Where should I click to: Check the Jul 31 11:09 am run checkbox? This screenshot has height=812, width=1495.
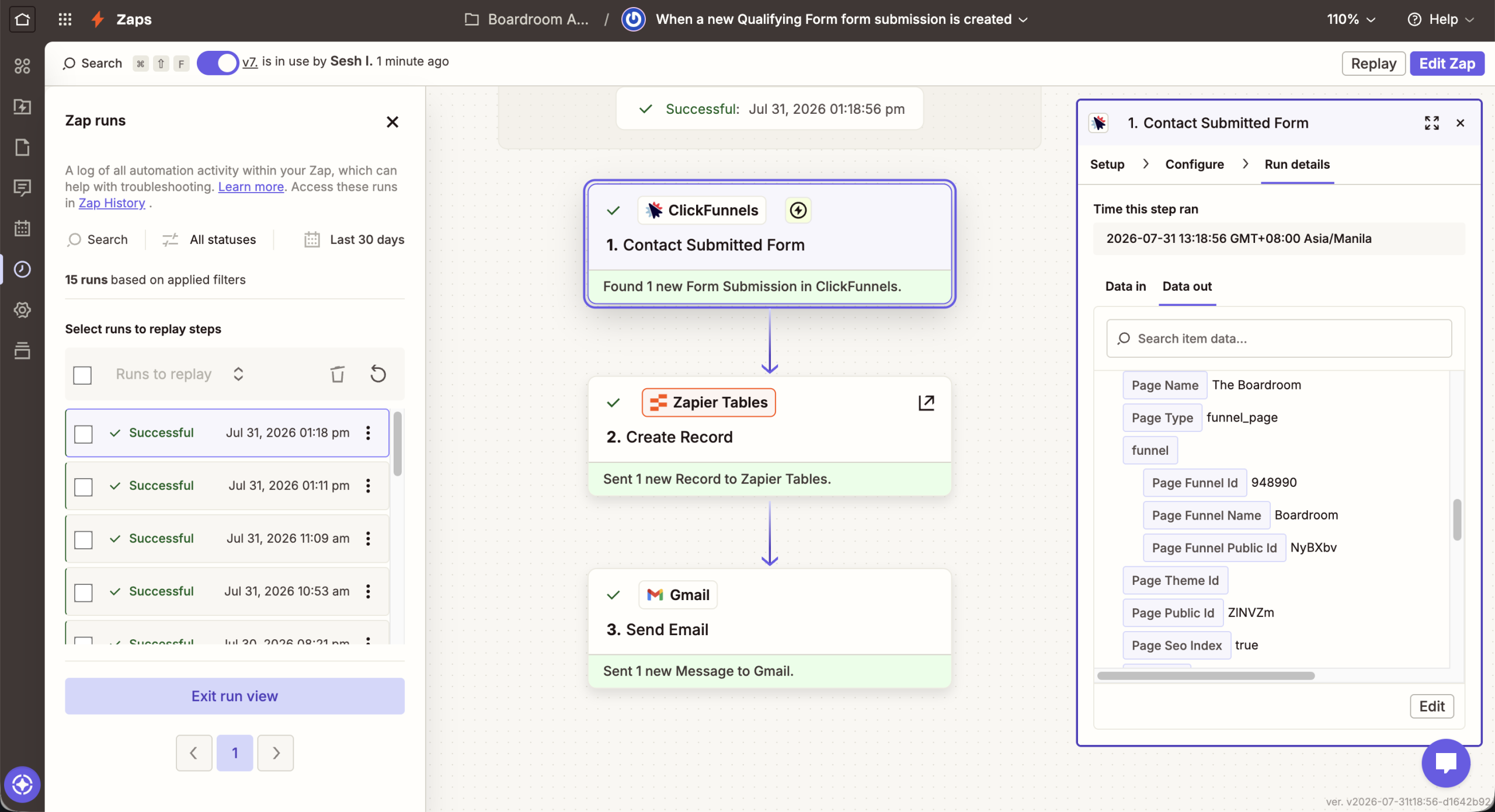84,539
